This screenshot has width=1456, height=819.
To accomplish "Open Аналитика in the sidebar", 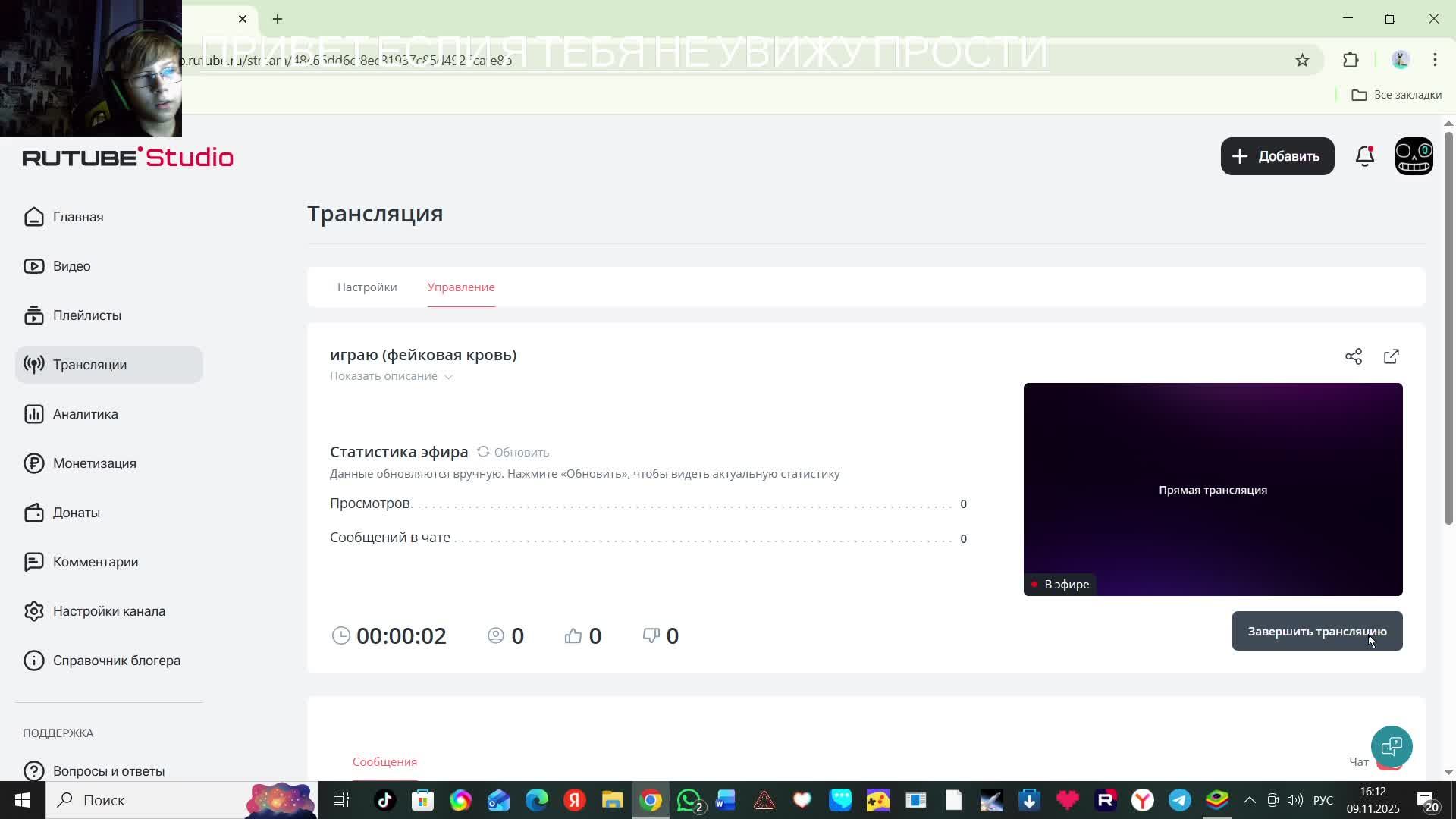I will 85,414.
